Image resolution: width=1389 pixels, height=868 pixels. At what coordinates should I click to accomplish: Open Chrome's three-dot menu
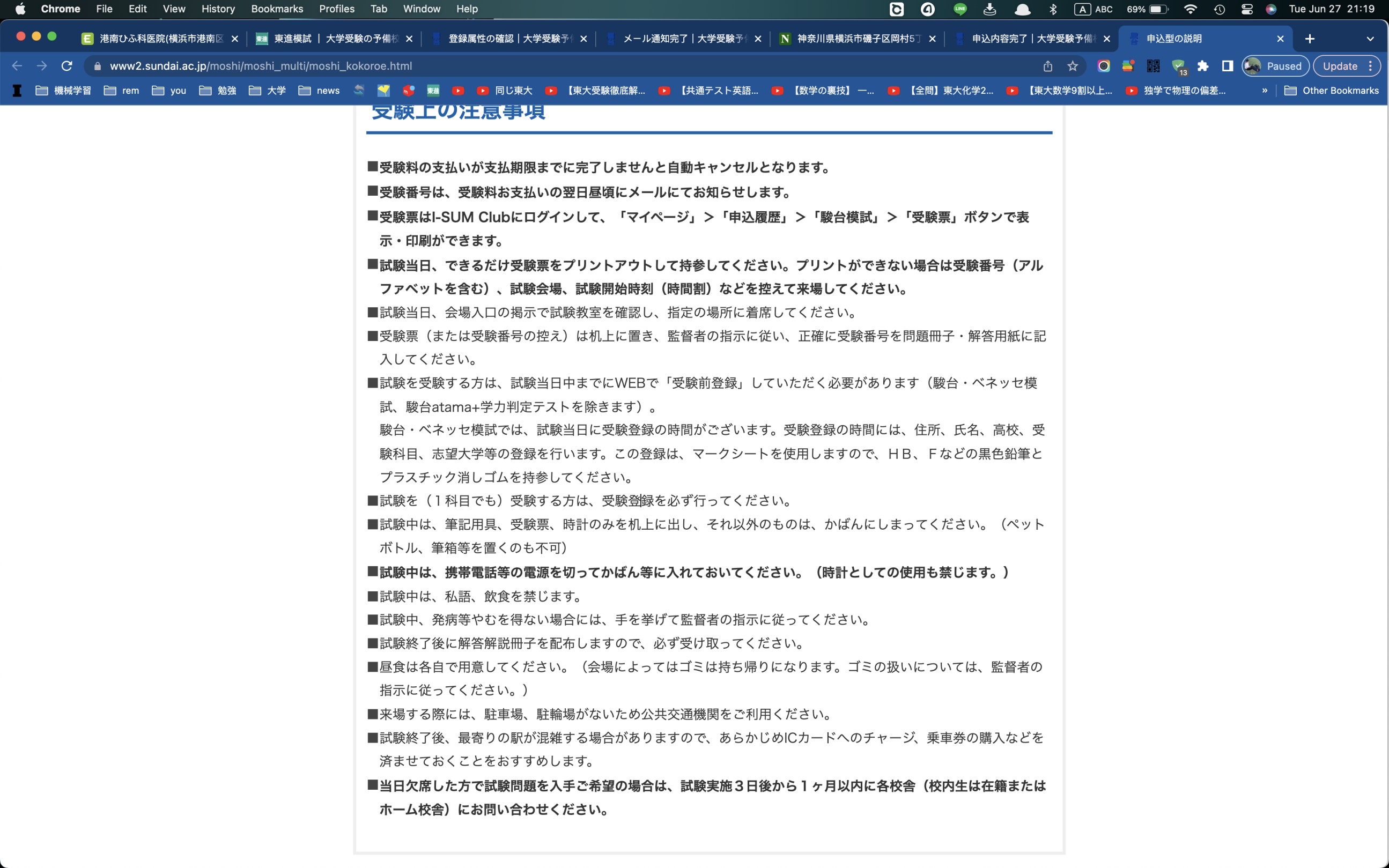pyautogui.click(x=1371, y=66)
